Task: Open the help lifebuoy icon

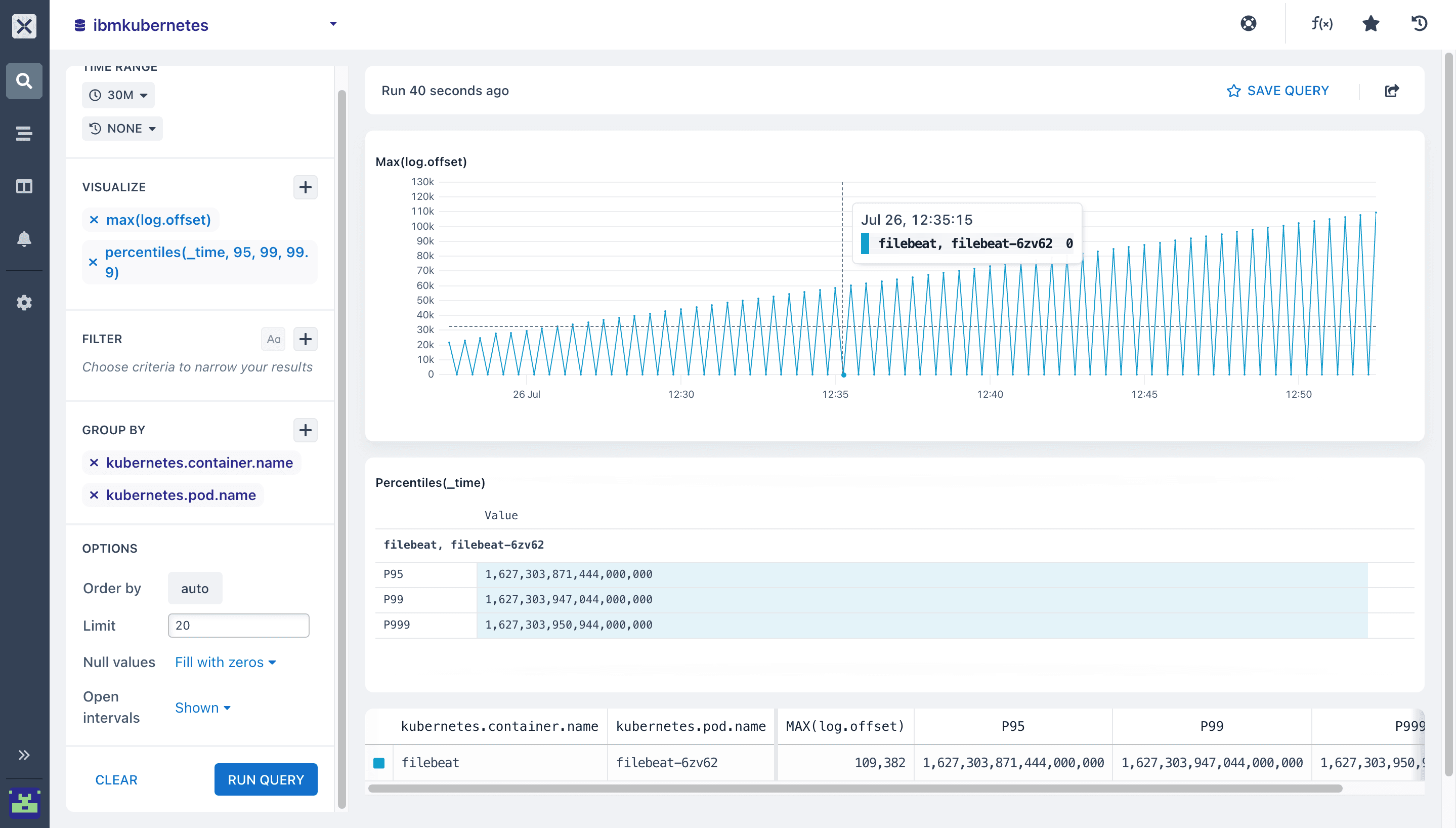Action: (1249, 24)
